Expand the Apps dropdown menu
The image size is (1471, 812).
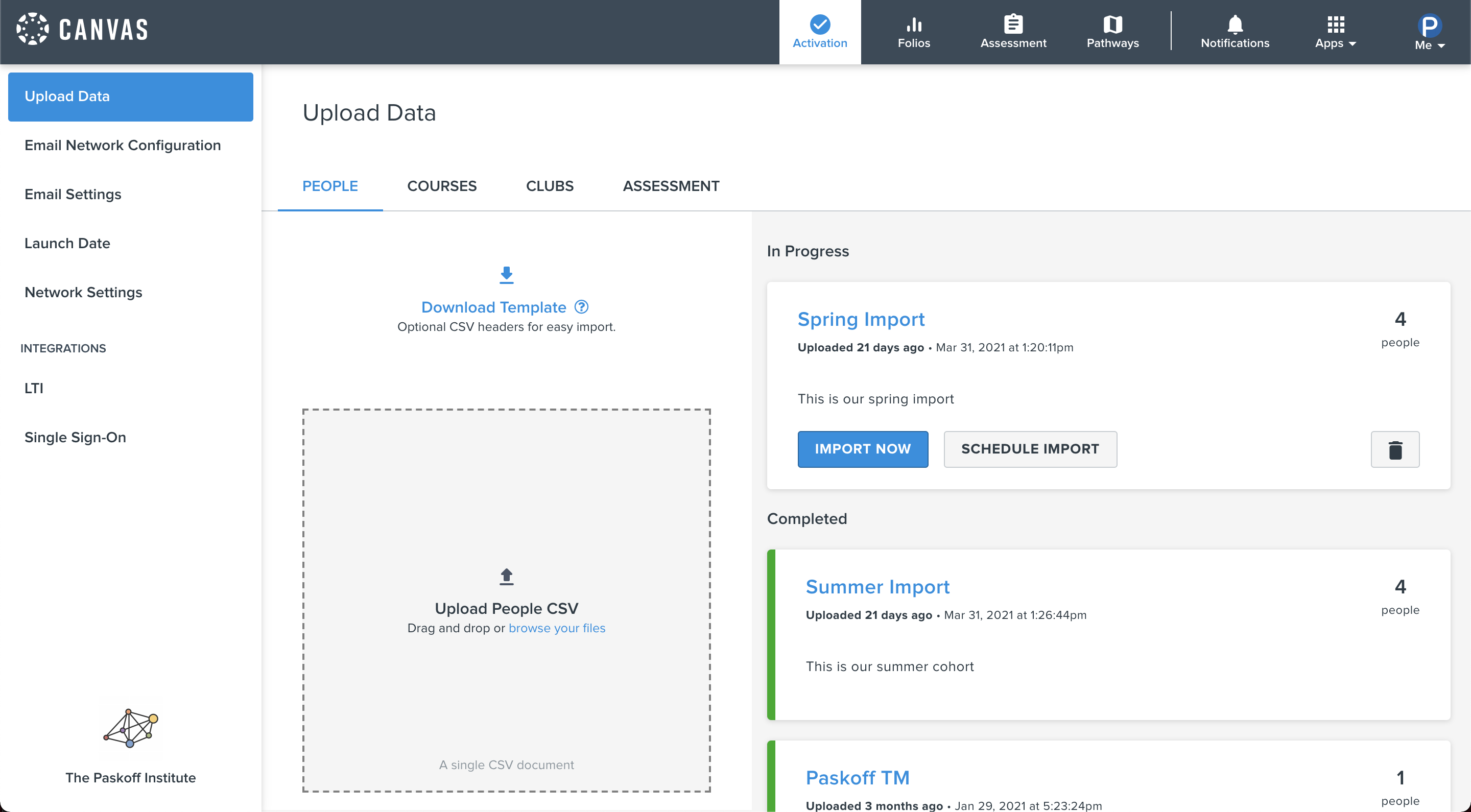pyautogui.click(x=1335, y=32)
